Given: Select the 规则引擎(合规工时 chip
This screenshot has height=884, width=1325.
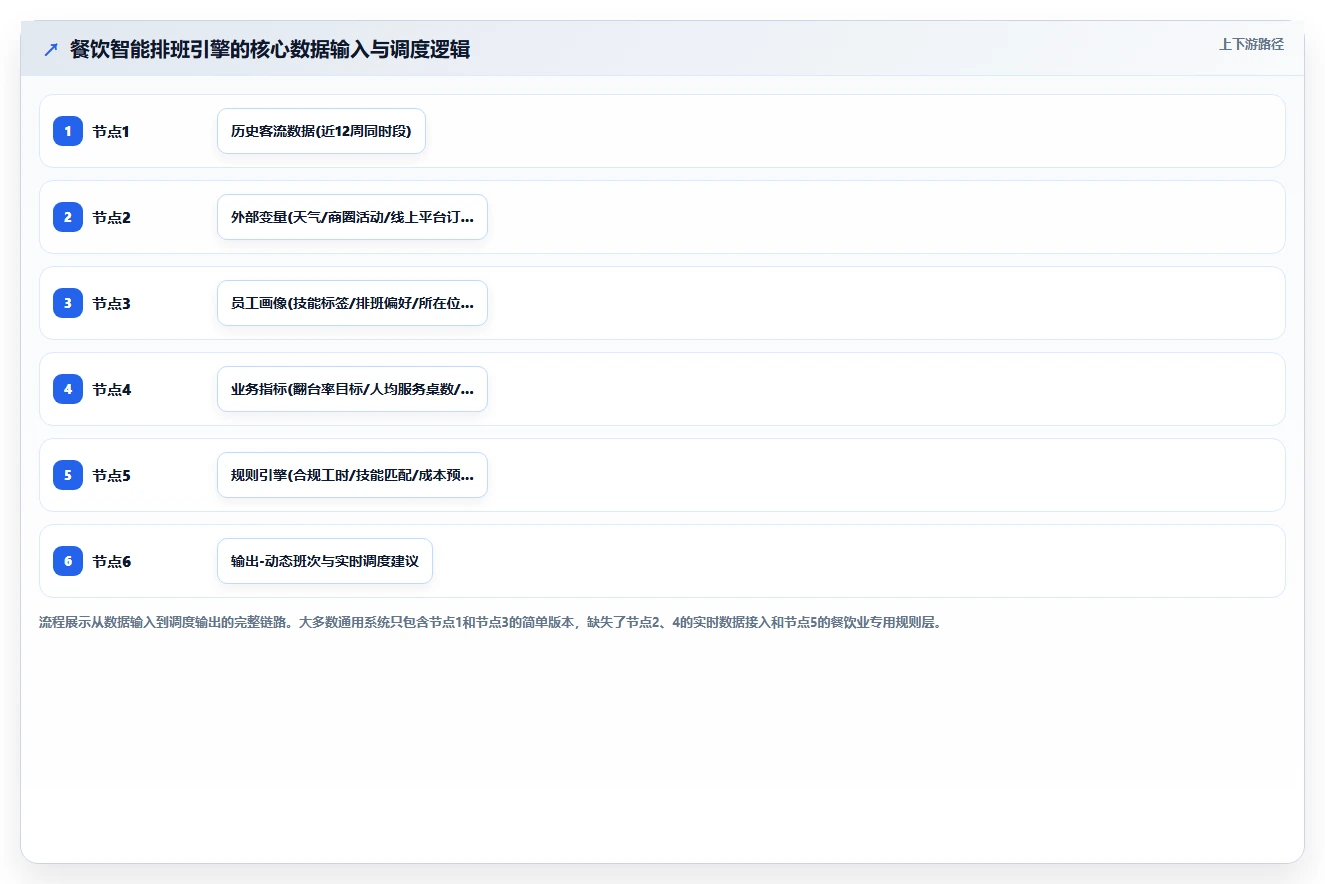Looking at the screenshot, I should pos(352,475).
